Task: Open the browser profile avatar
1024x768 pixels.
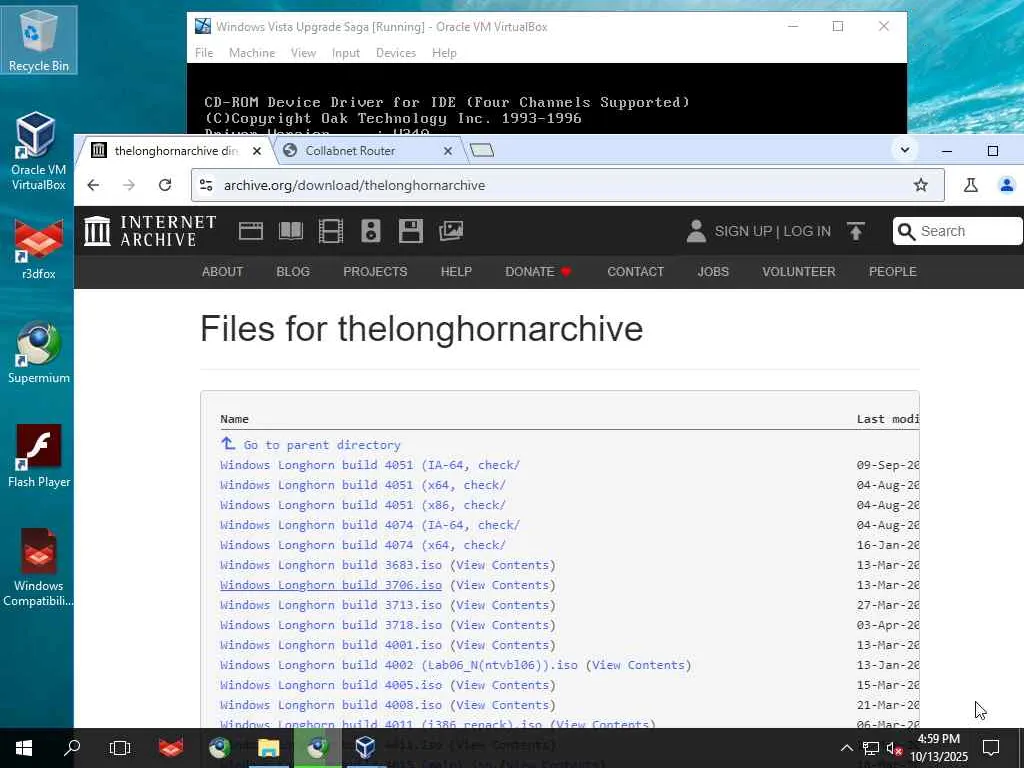Action: click(x=1006, y=185)
